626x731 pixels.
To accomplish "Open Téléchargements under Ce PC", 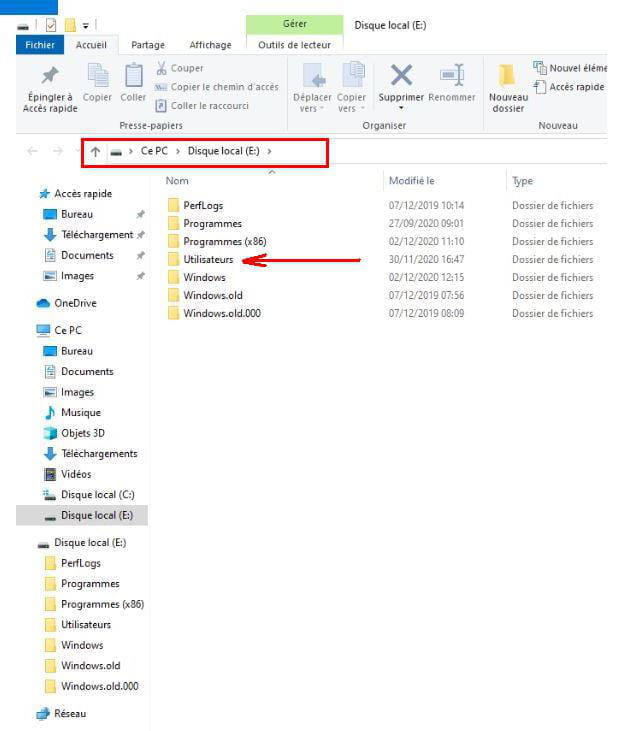I will pyautogui.click(x=99, y=454).
